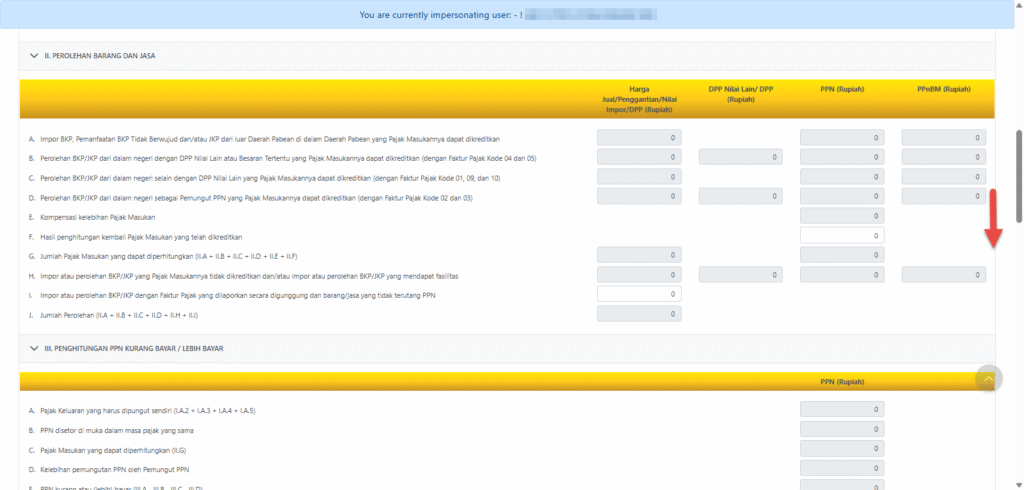The width and height of the screenshot is (1024, 490).
Task: Select PPN field for G Jumlah Pajak Masukan
Action: [x=841, y=255]
